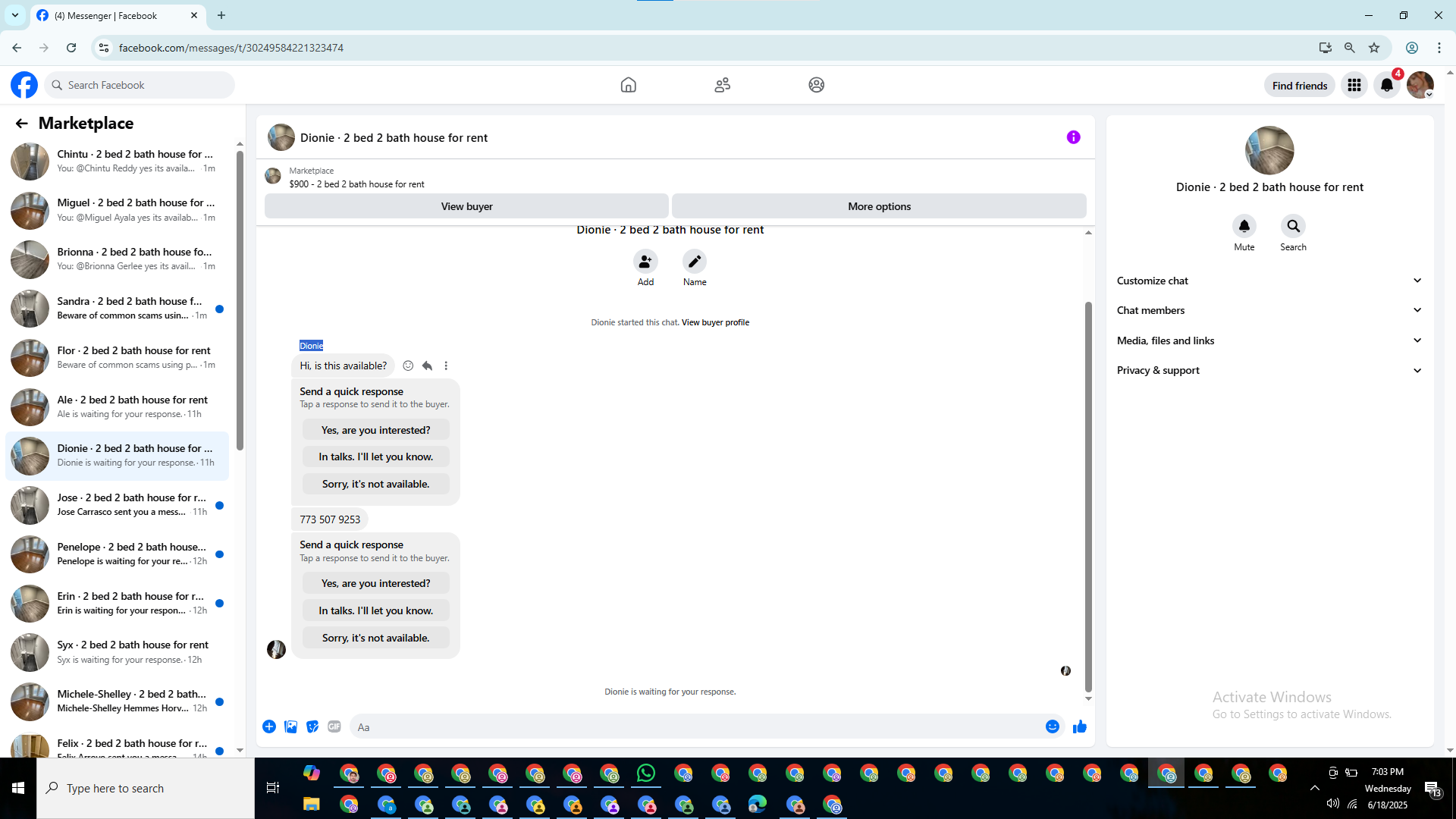Click the phone number message 773 507 9253
This screenshot has width=1456, height=819.
coord(330,519)
